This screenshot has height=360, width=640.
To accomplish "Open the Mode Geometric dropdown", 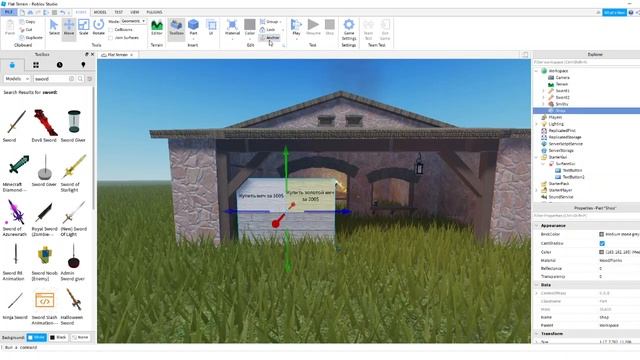I will (133, 21).
